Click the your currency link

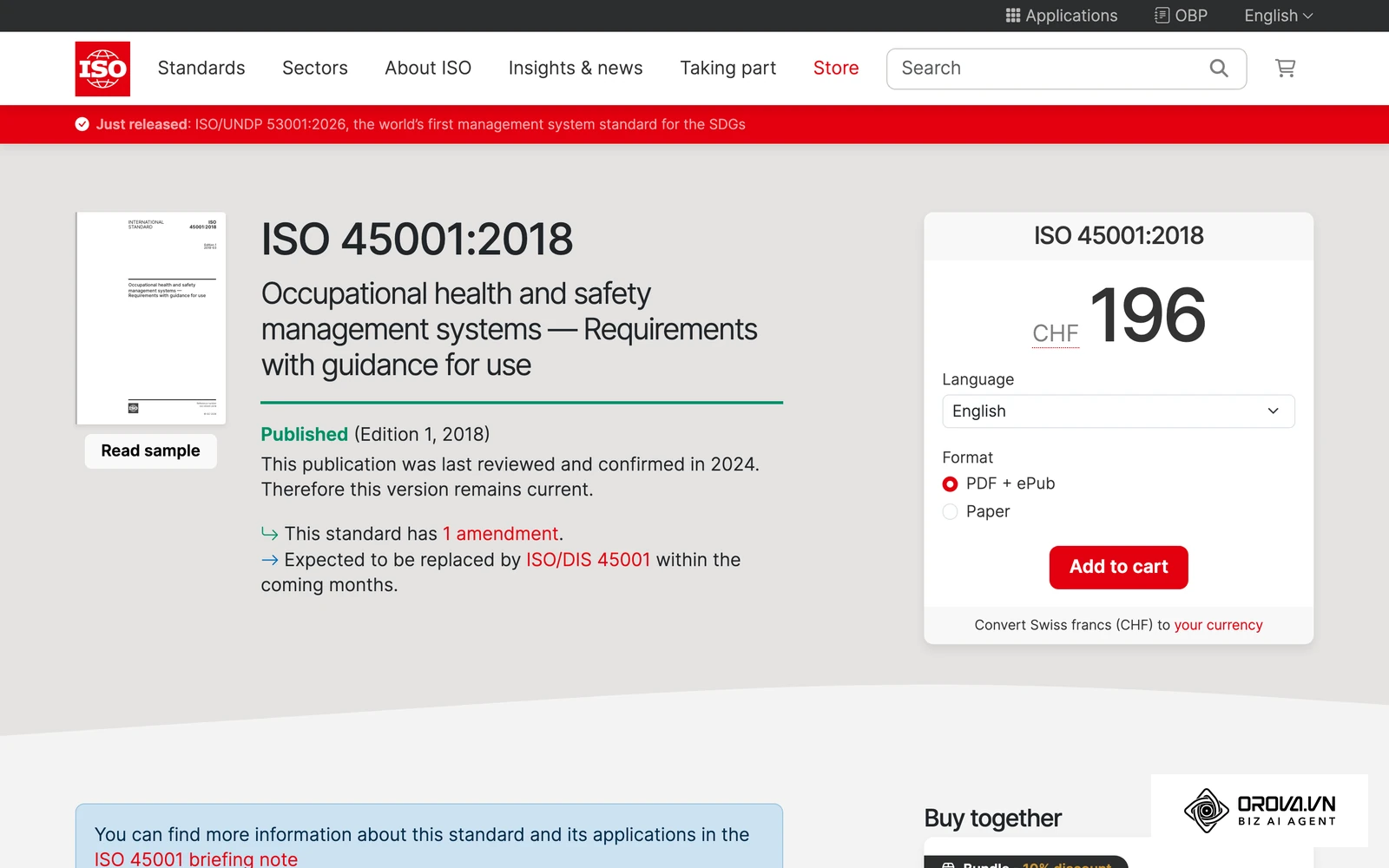1218,625
